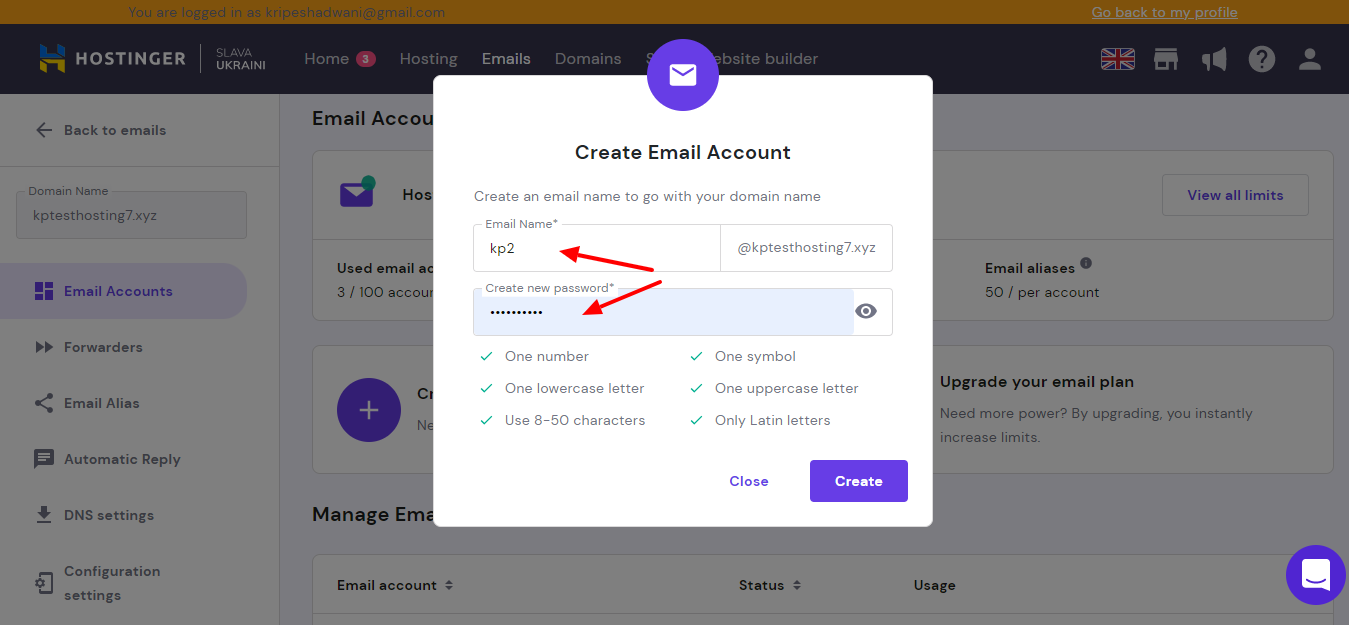
Task: Click Go back to my profile link
Action: pos(1164,12)
